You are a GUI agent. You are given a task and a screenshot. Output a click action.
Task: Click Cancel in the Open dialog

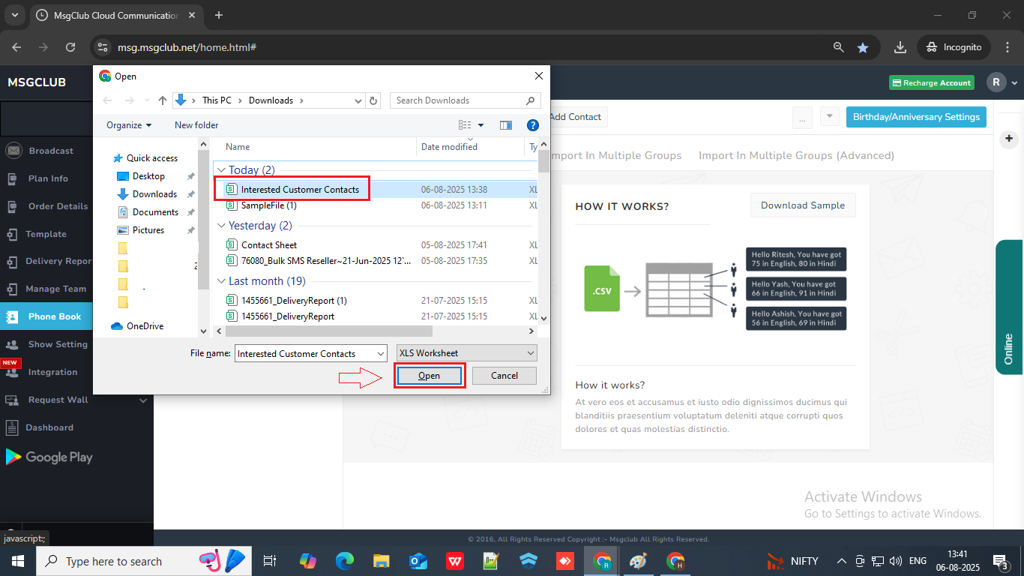[x=504, y=376]
